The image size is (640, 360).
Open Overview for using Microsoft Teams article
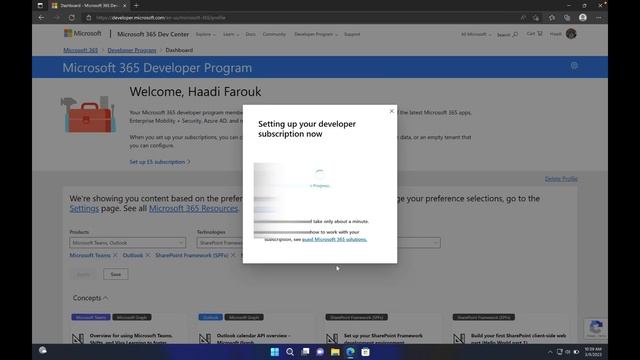click(131, 338)
